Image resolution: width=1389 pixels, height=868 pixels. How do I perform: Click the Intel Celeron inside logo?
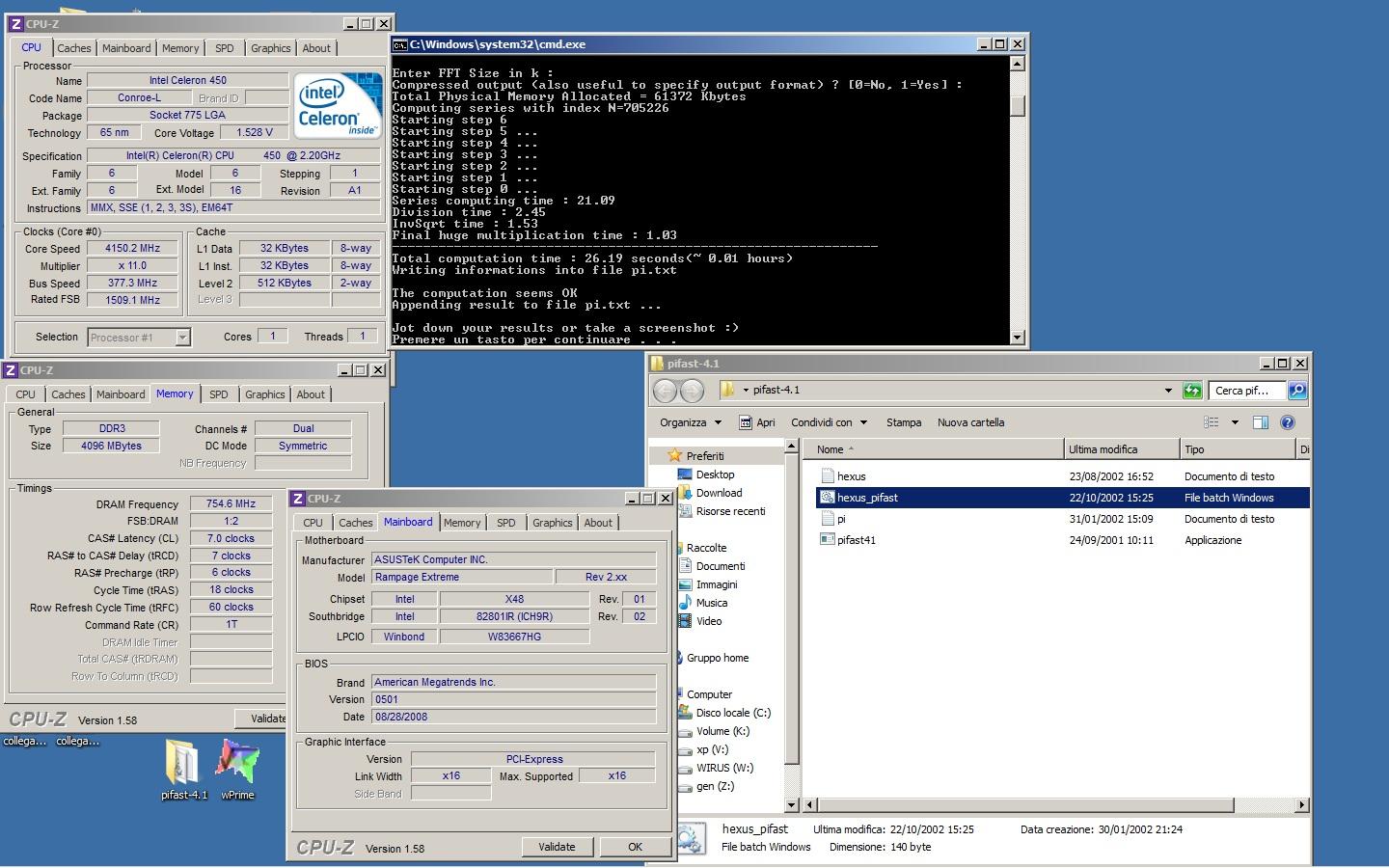338,106
